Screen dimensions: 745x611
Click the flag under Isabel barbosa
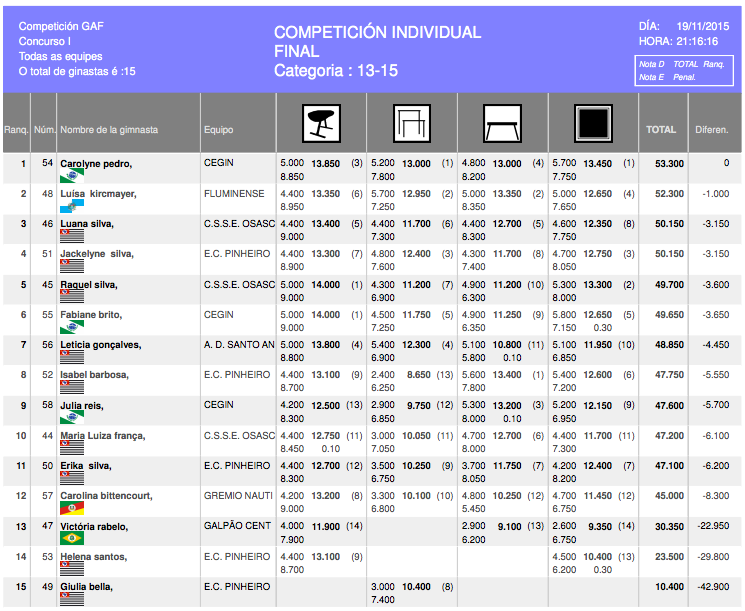72,387
